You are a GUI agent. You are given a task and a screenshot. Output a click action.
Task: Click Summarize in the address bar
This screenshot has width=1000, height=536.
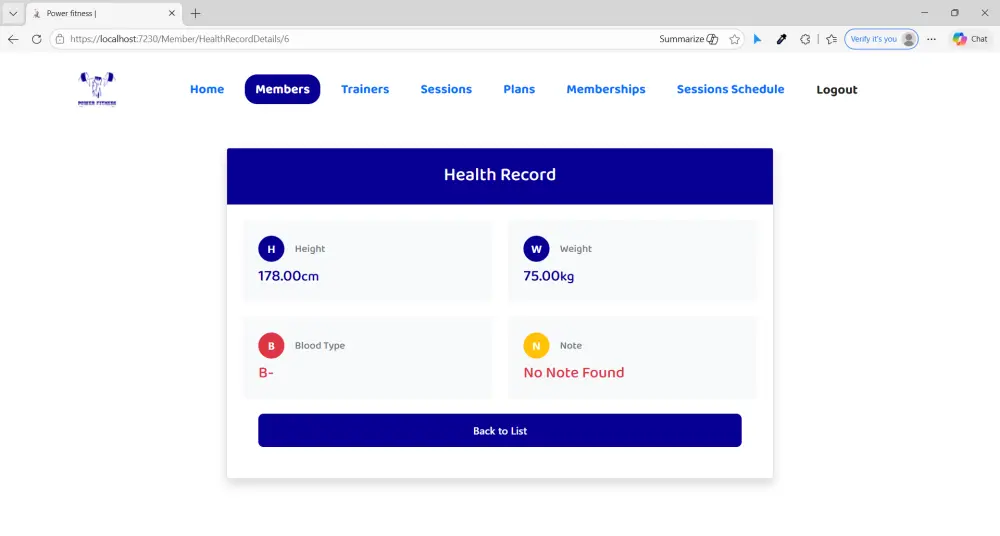[x=689, y=39]
